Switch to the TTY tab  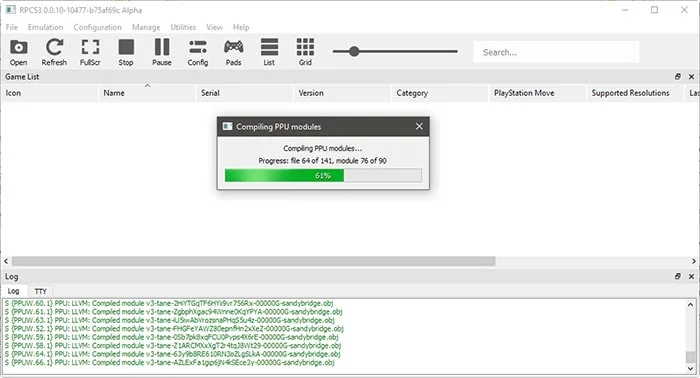(41, 291)
